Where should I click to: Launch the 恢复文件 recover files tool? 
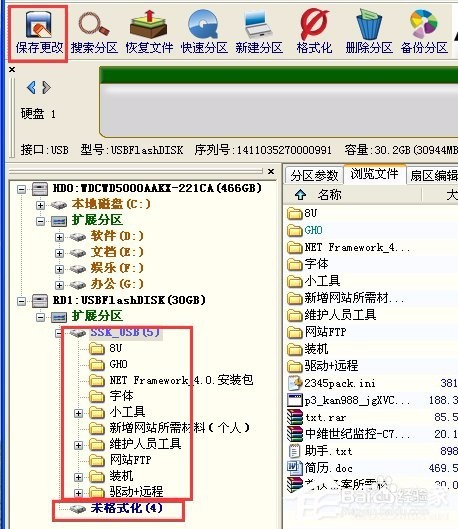click(149, 33)
